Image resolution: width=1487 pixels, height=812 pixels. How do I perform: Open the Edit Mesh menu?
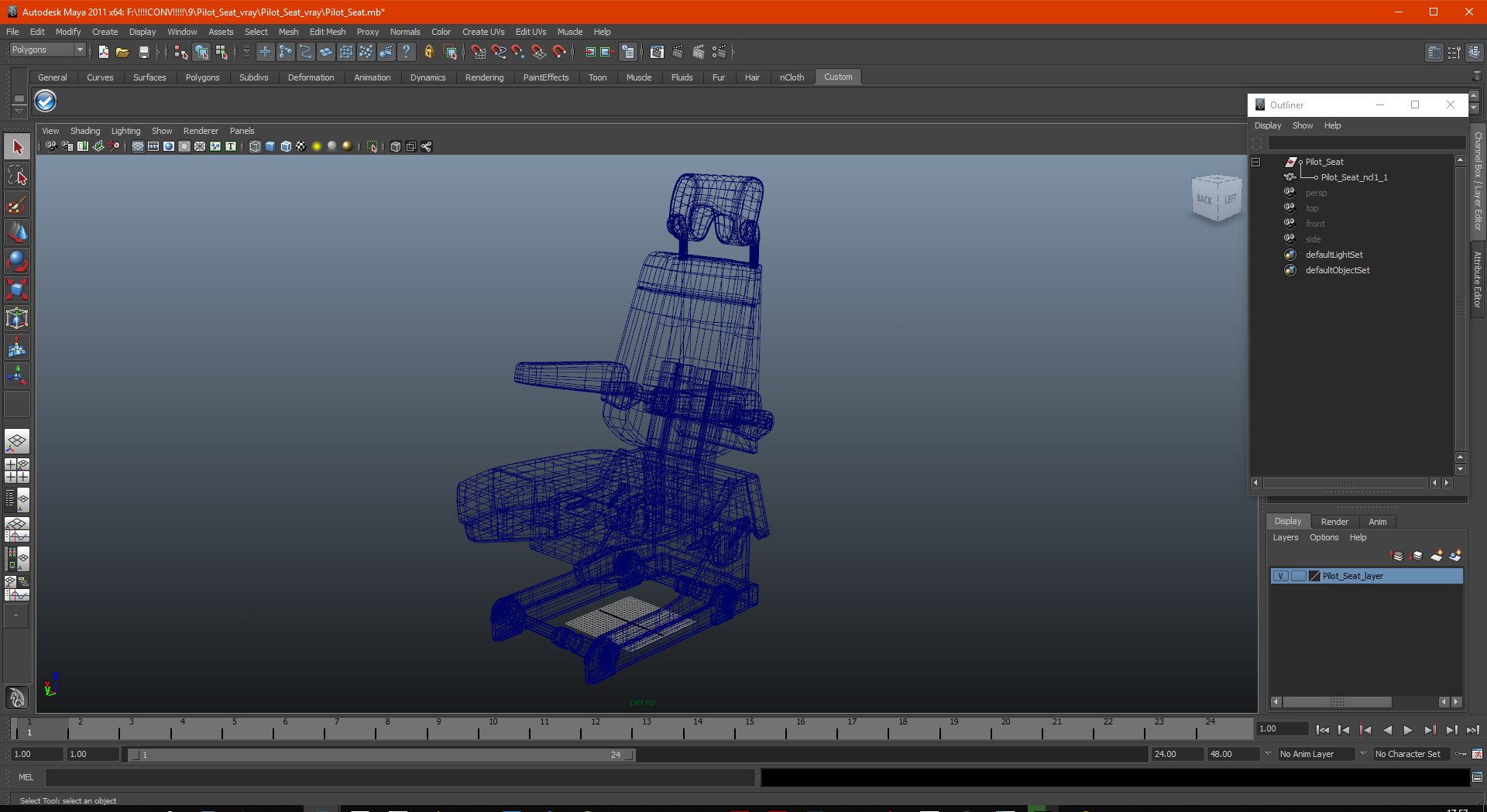[328, 32]
